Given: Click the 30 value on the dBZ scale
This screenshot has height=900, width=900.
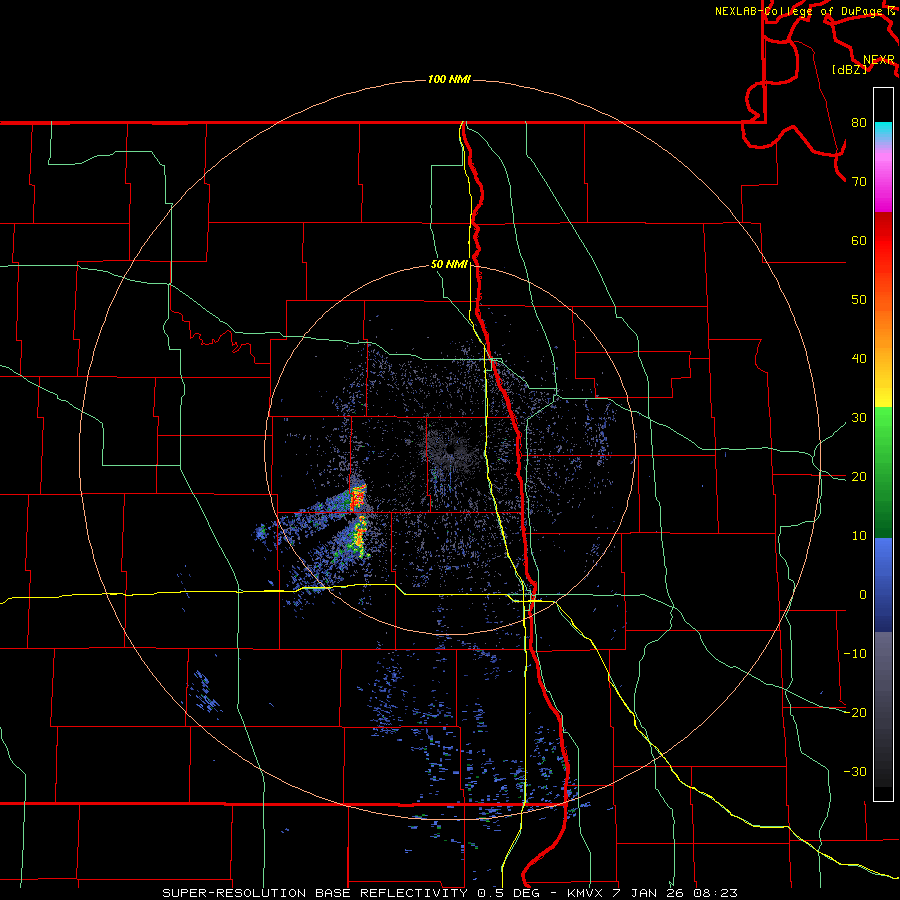Looking at the screenshot, I should click(859, 418).
